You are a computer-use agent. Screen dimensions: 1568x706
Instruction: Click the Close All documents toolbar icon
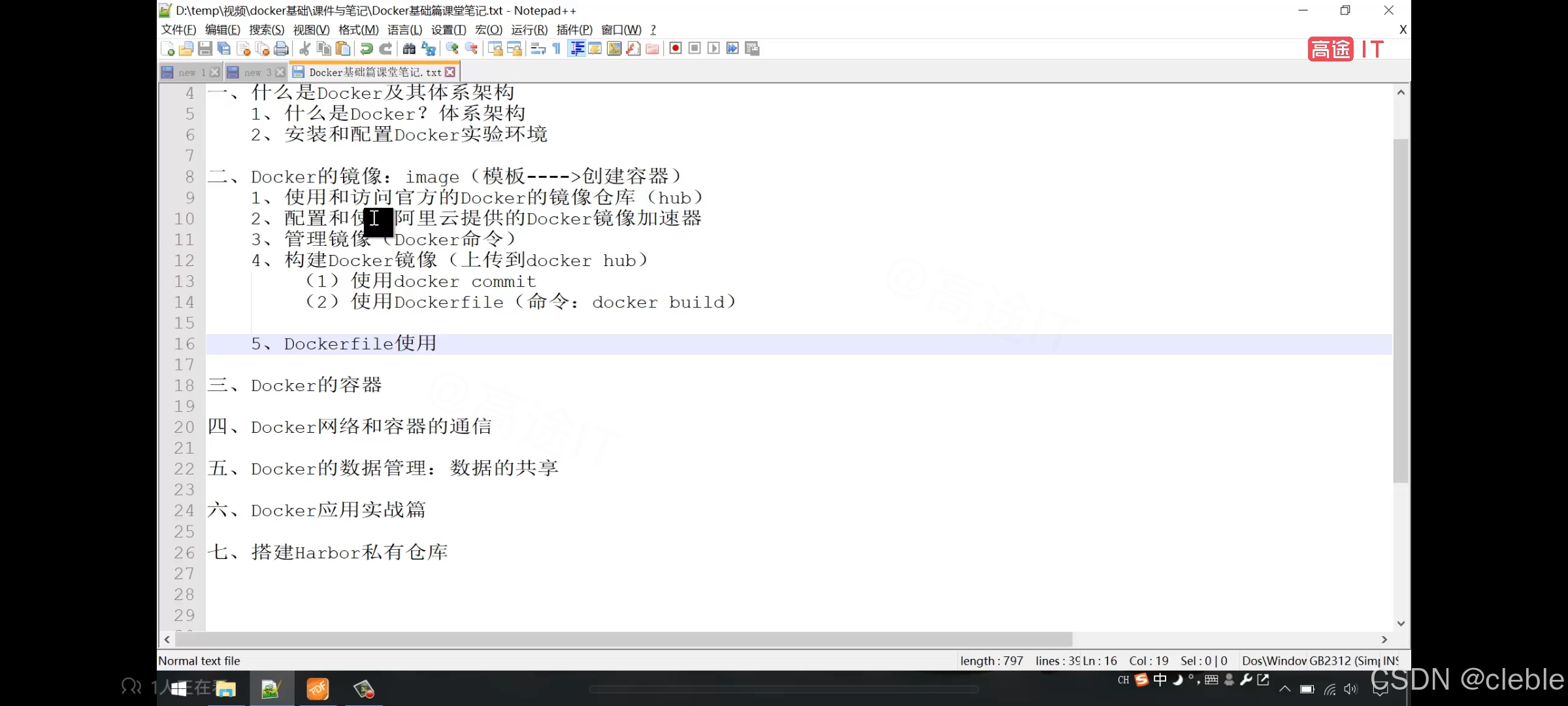click(x=263, y=48)
